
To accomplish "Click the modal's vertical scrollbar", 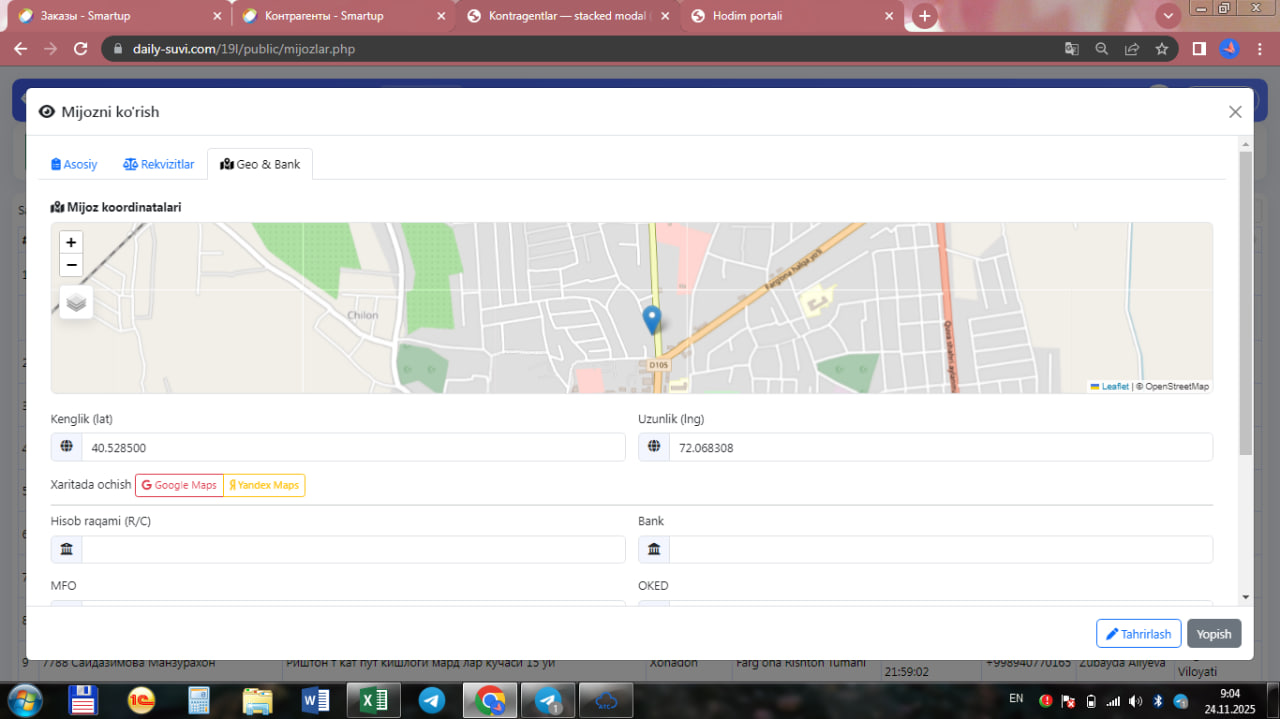I will click(x=1245, y=300).
